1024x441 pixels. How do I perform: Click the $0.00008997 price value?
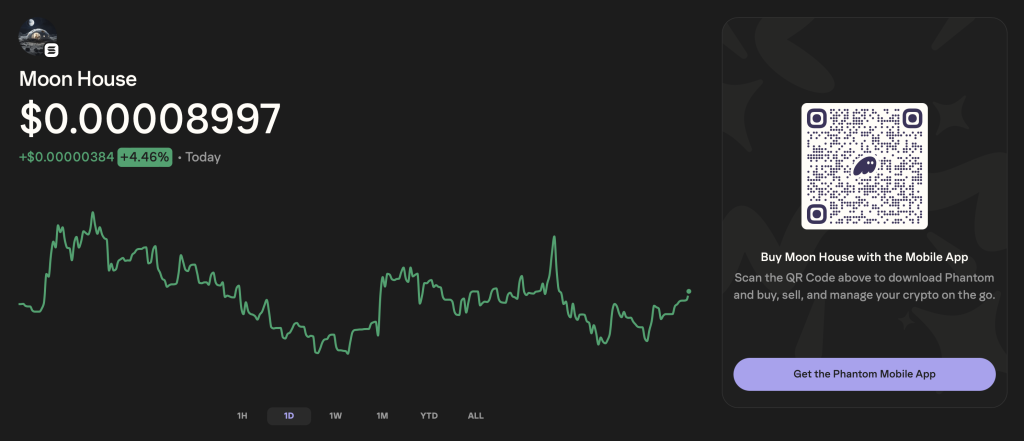pos(150,119)
